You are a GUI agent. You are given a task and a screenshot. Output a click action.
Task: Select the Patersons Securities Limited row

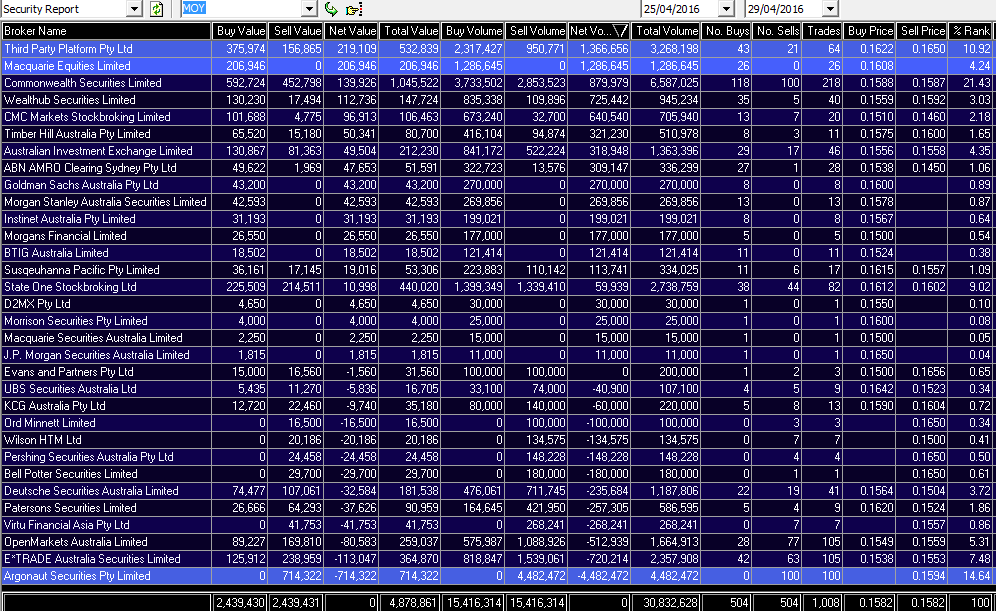(x=497, y=508)
